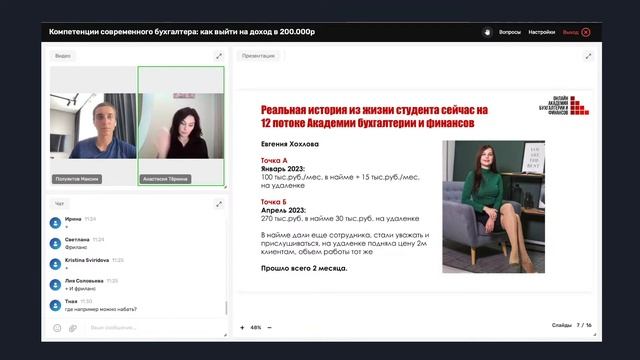Click the red Выход exit button
Viewport: 640px width, 360px height.
576,32
